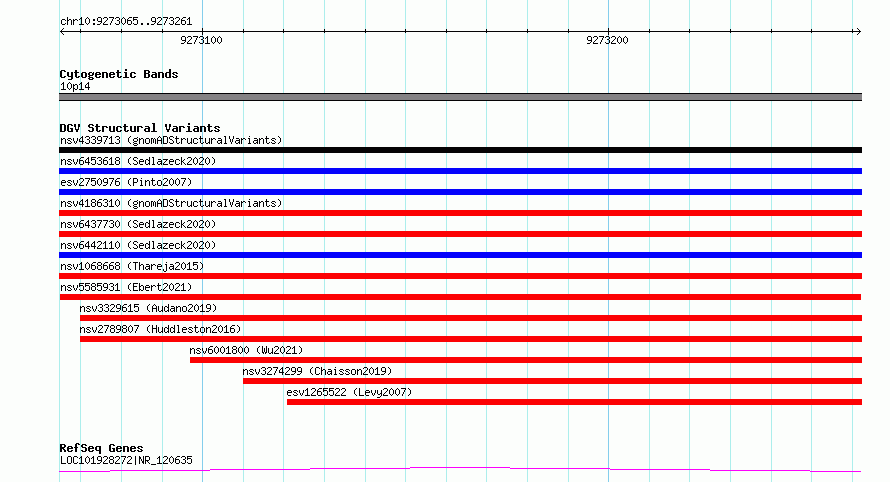The height and width of the screenshot is (482, 890).
Task: Select the blue nsv6442110 variant bar
Action: pyautogui.click(x=460, y=255)
